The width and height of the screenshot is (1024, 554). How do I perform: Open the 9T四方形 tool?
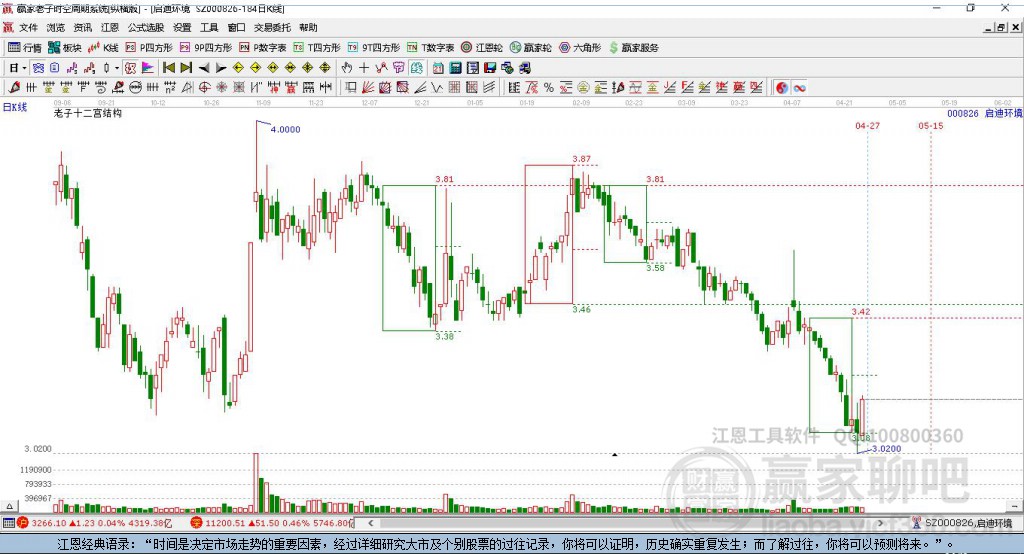(374, 48)
